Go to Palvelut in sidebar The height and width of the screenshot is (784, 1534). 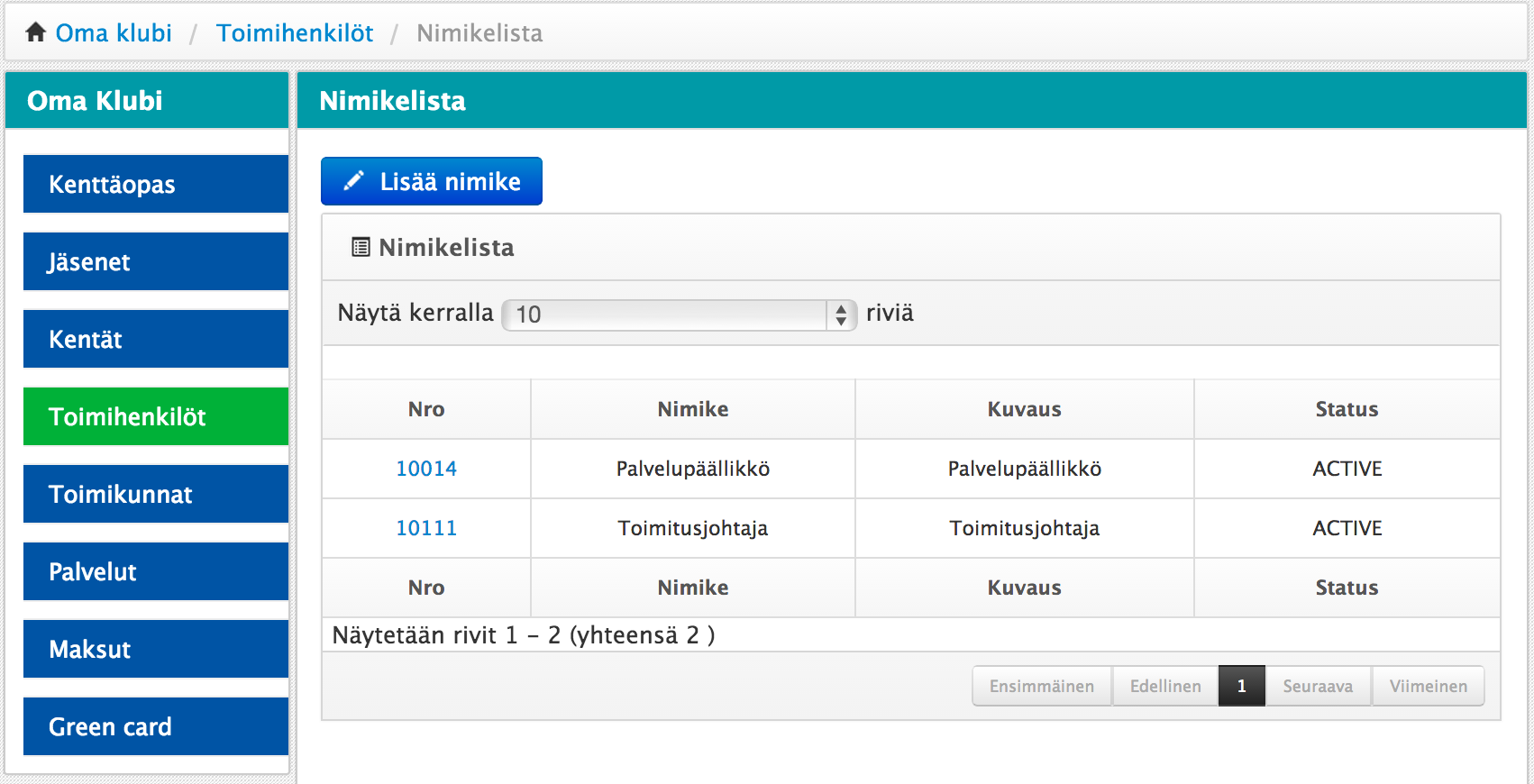pos(156,571)
